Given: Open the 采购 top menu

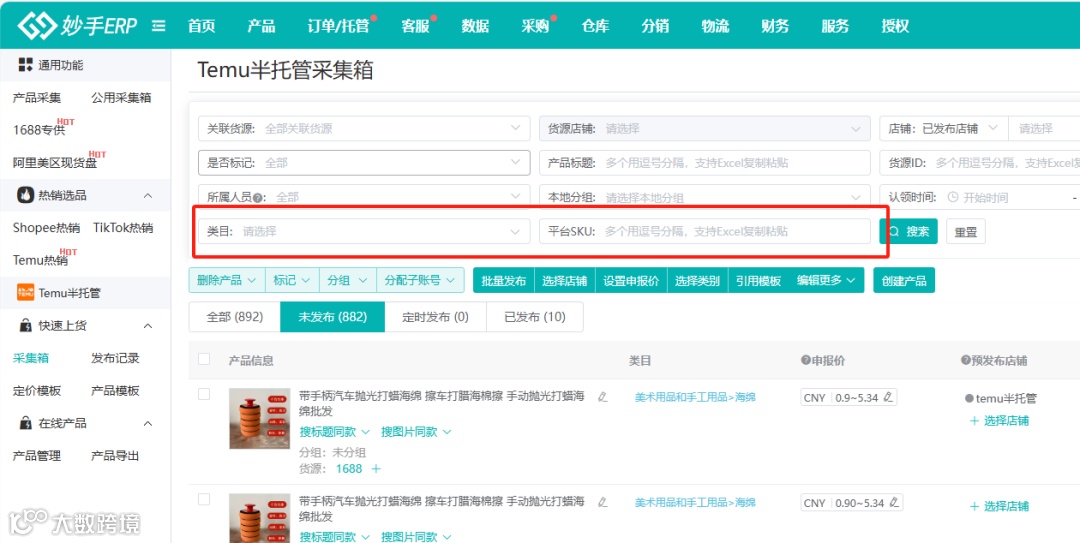Looking at the screenshot, I should point(535,26).
